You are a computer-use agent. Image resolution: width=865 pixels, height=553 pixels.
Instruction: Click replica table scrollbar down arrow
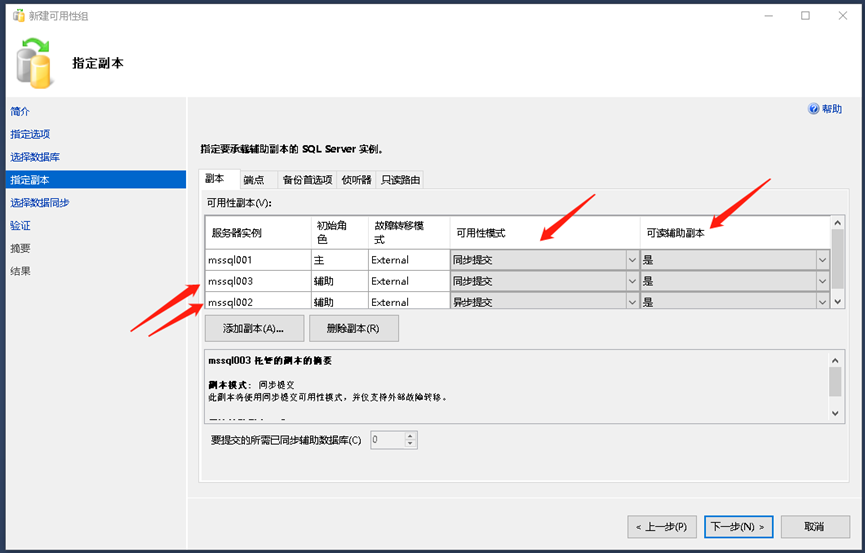tap(837, 301)
